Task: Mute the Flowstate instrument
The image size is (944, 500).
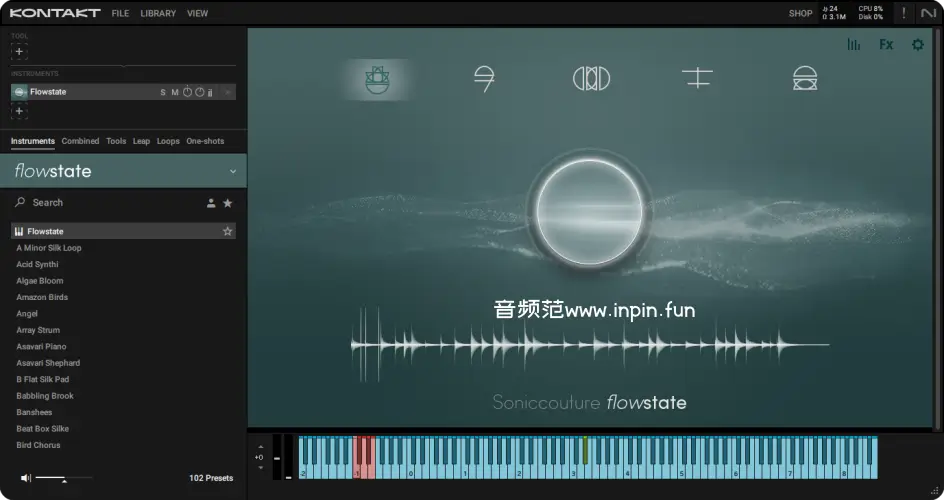Action: (x=175, y=93)
